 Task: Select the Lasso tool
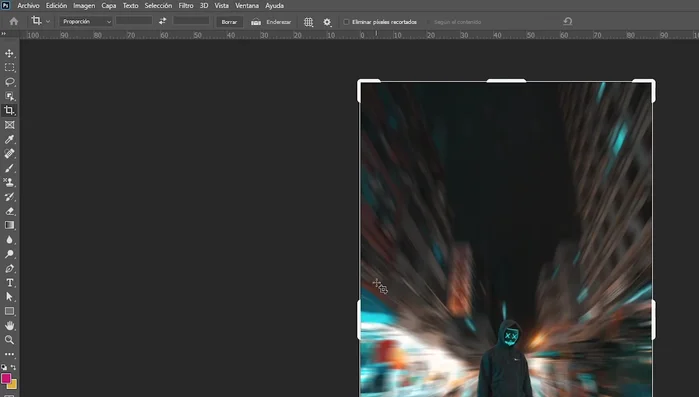(x=9, y=82)
